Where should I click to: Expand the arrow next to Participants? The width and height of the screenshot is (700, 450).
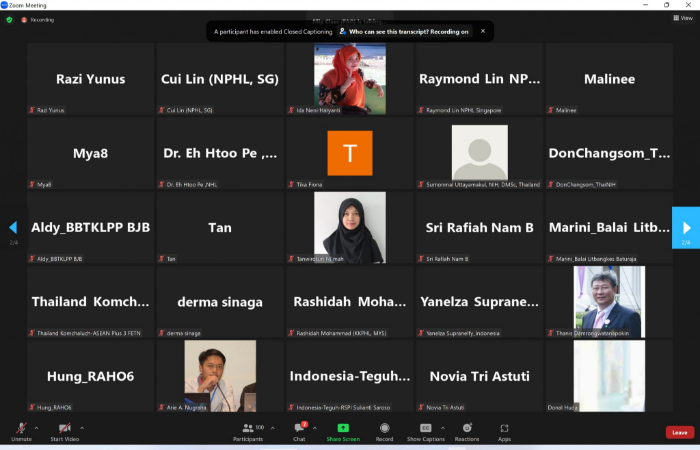[269, 427]
